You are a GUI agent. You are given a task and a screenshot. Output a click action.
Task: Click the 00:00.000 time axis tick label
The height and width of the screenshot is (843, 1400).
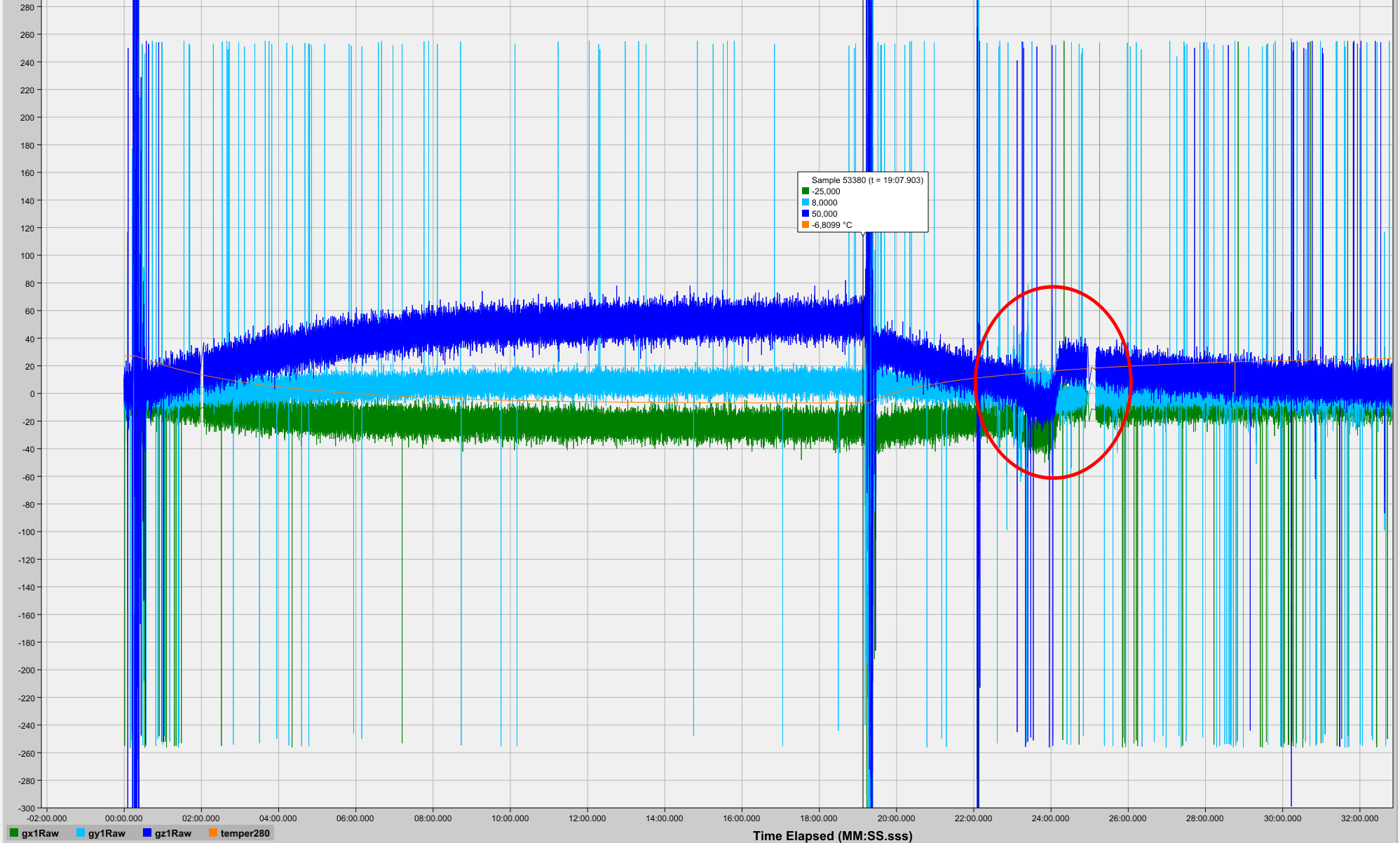[124, 818]
